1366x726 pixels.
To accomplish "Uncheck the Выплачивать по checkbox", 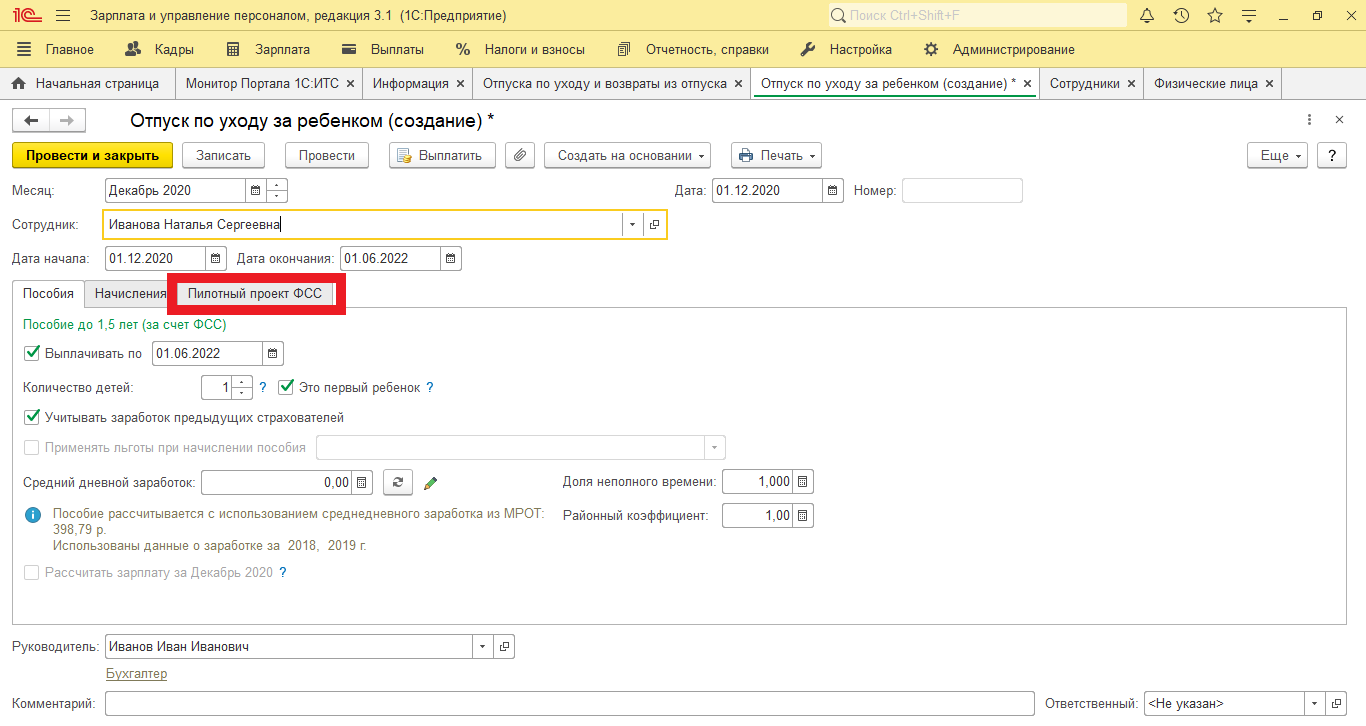I will point(32,353).
